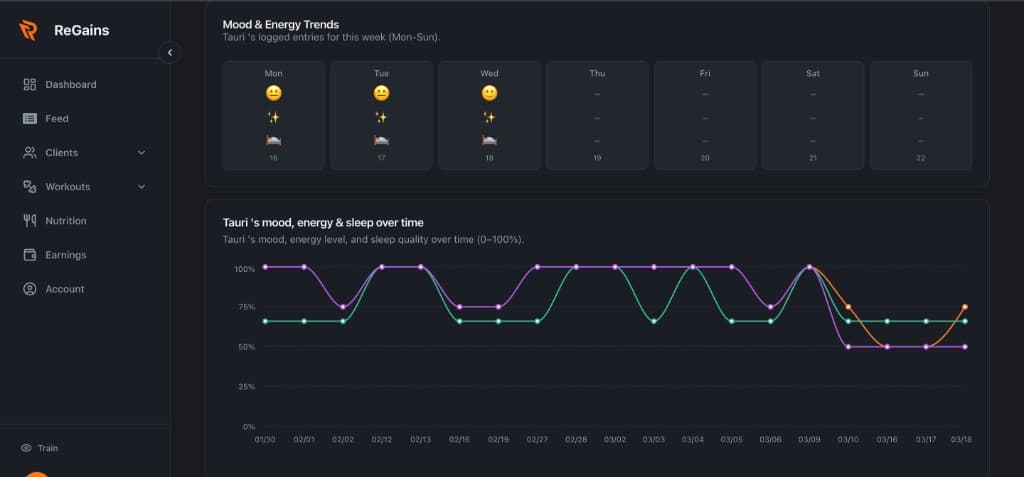Click the Nutrition fork-and-knife icon
Screen dimensions: 1024x477
[x=29, y=221]
